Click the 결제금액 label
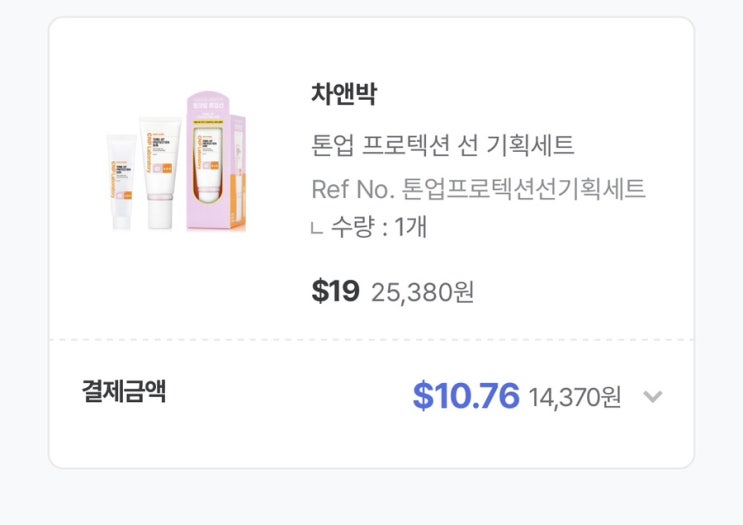Viewport: 743px width, 525px height. 124,392
